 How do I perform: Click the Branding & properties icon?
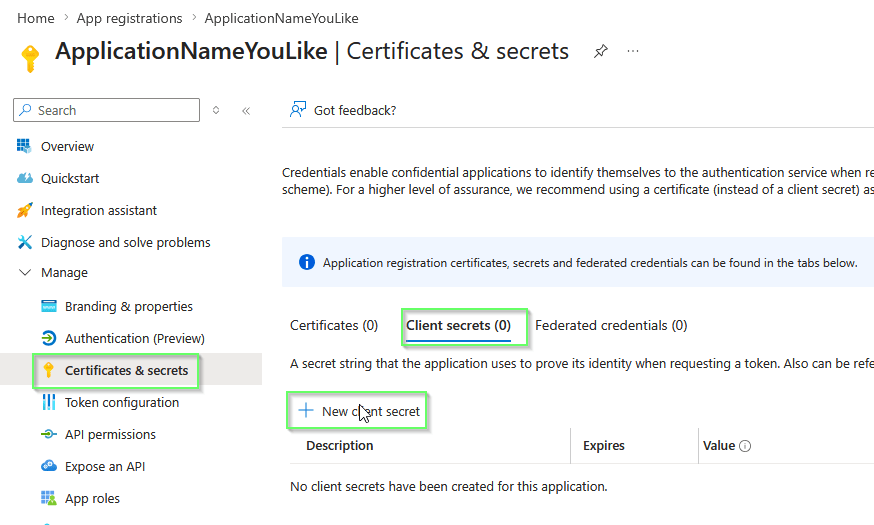pyautogui.click(x=49, y=306)
